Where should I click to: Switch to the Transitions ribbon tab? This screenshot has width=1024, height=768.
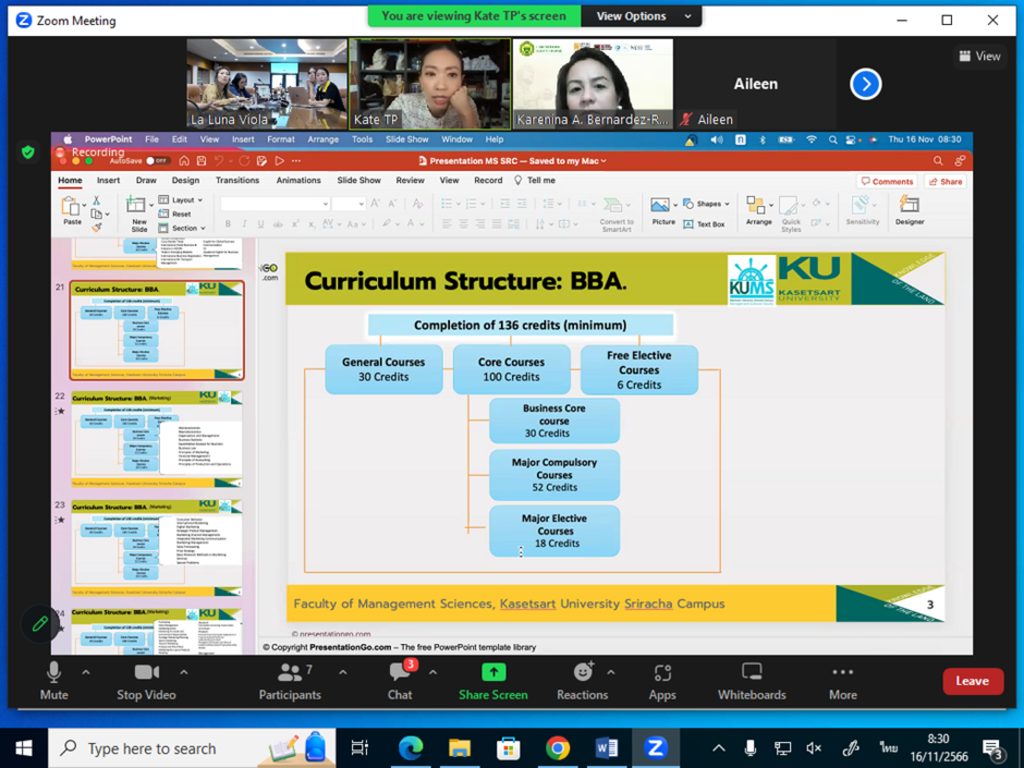tap(237, 180)
